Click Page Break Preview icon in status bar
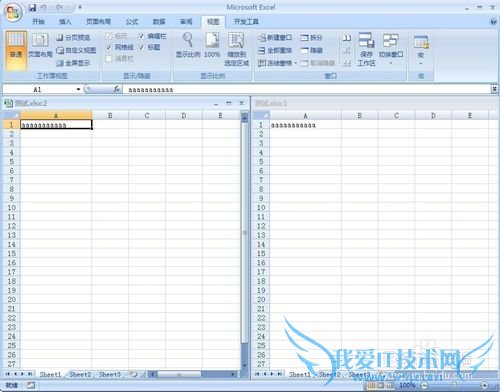The width and height of the screenshot is (500, 392). pos(390,385)
